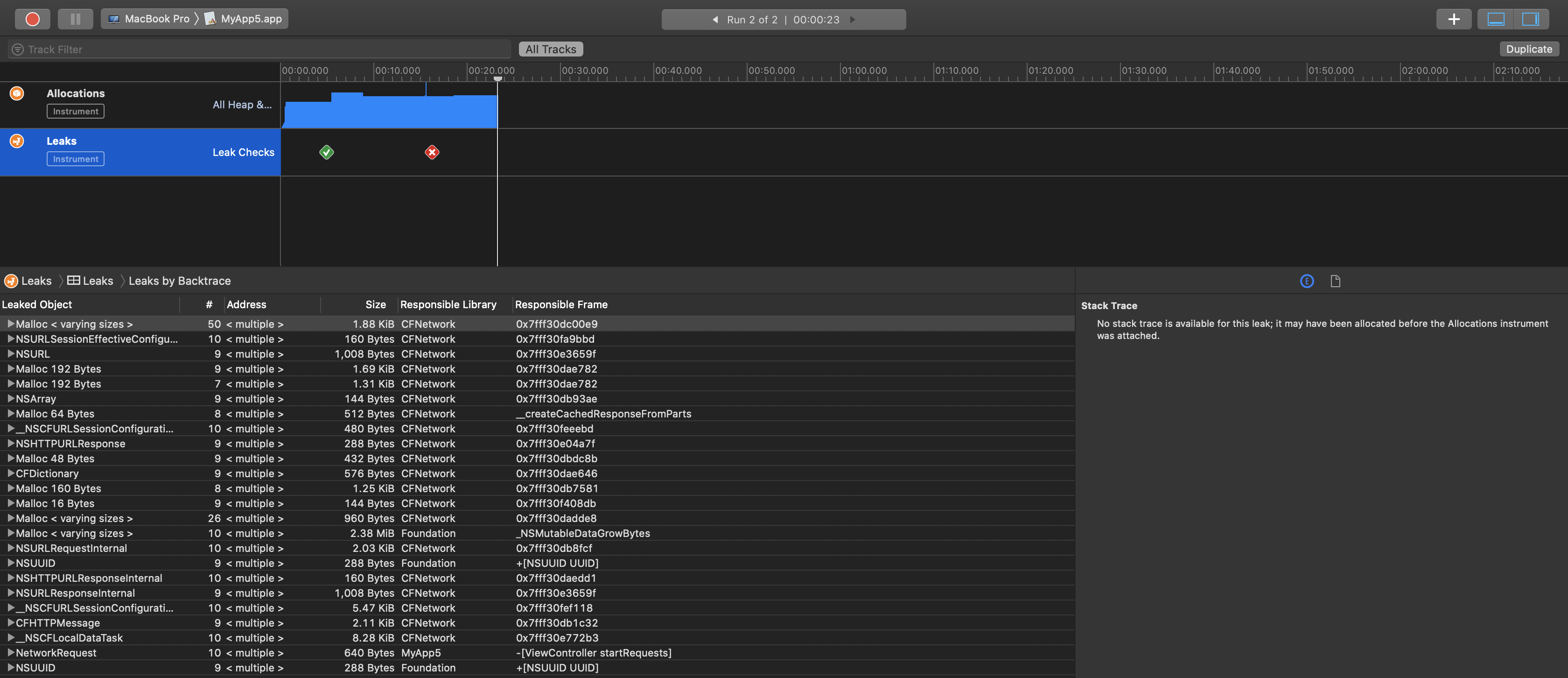Toggle the right inspector pane view button
This screenshot has height=678, width=1568.
pos(1530,19)
